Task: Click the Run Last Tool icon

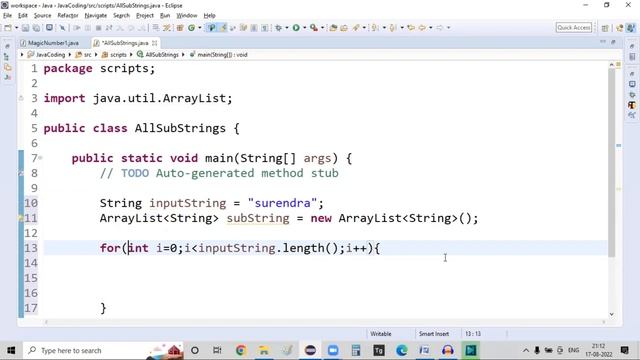Action: 313,28
